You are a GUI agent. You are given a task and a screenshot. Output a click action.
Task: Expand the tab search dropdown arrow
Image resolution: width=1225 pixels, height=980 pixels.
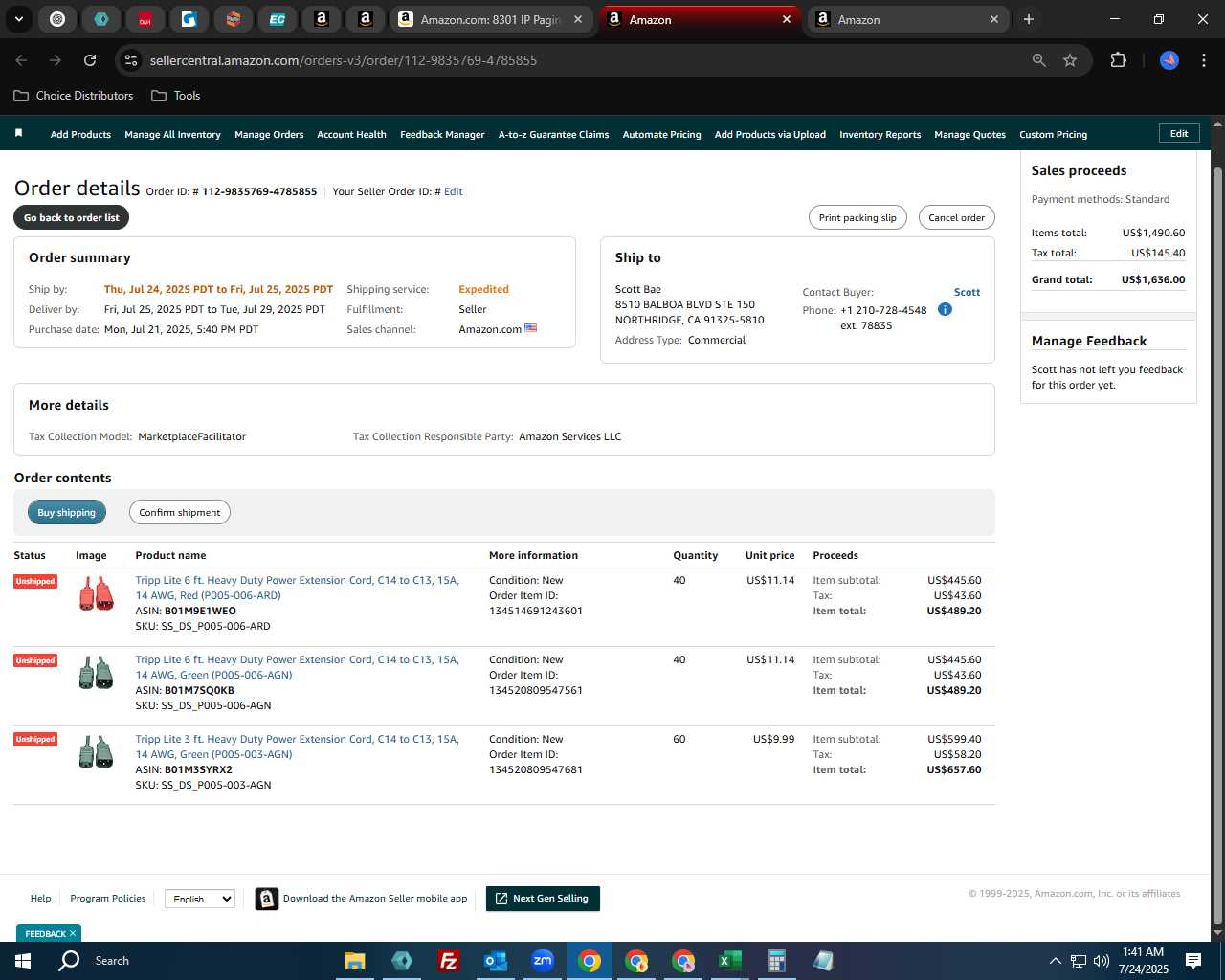pyautogui.click(x=18, y=19)
